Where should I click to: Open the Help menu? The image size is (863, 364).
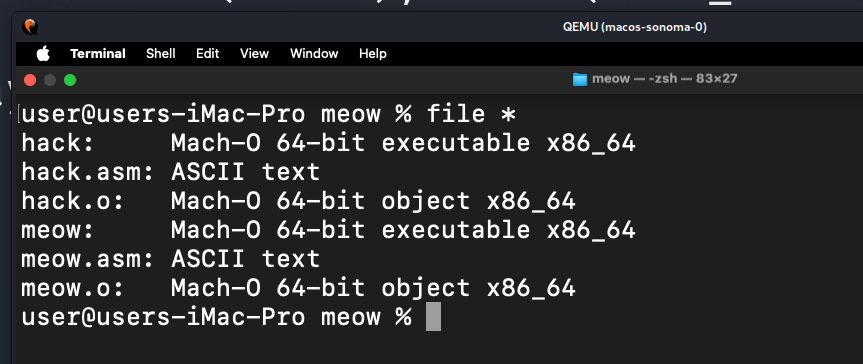click(373, 53)
